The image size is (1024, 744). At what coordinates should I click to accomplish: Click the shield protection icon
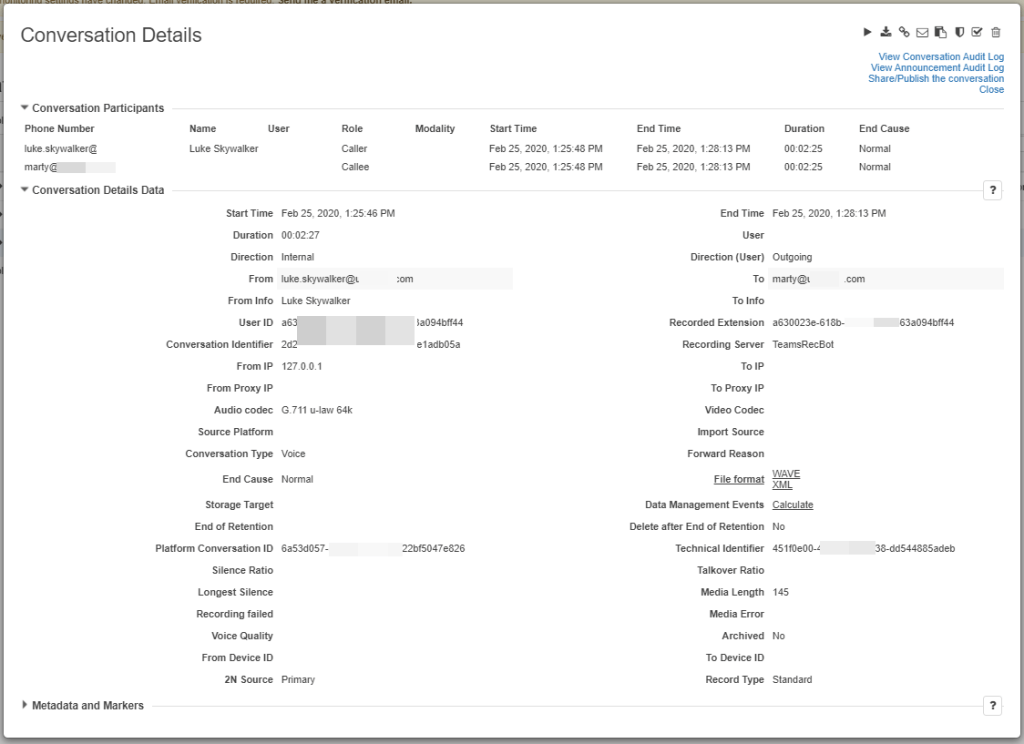(x=959, y=32)
